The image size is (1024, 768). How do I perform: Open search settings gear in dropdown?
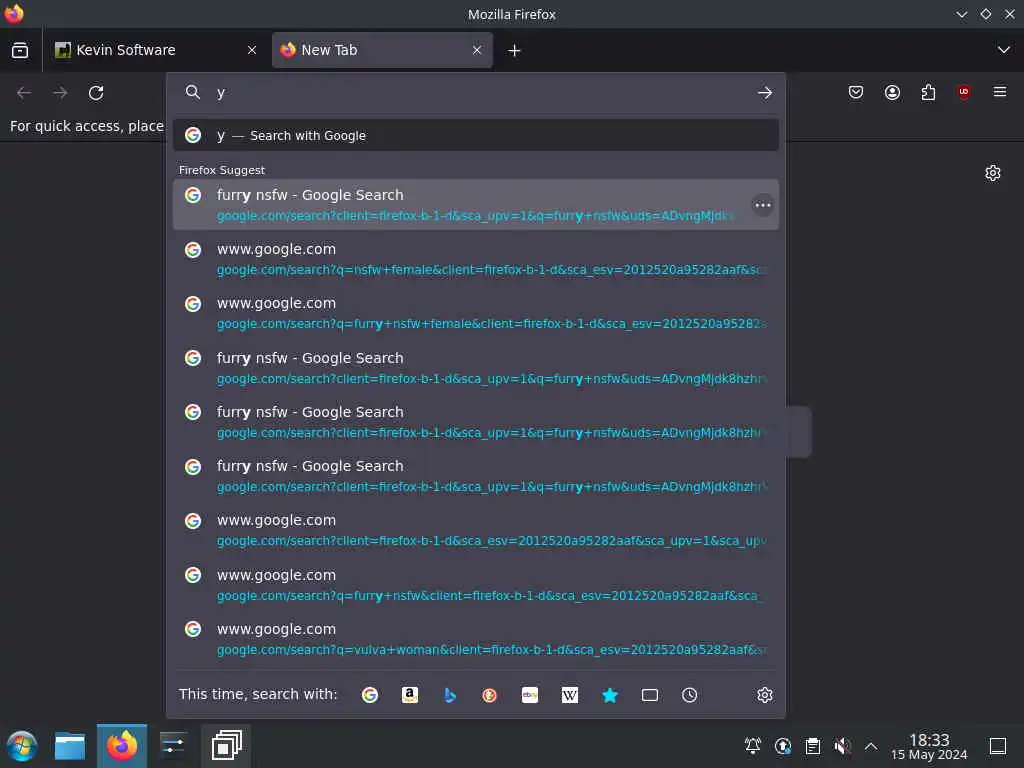[x=765, y=695]
